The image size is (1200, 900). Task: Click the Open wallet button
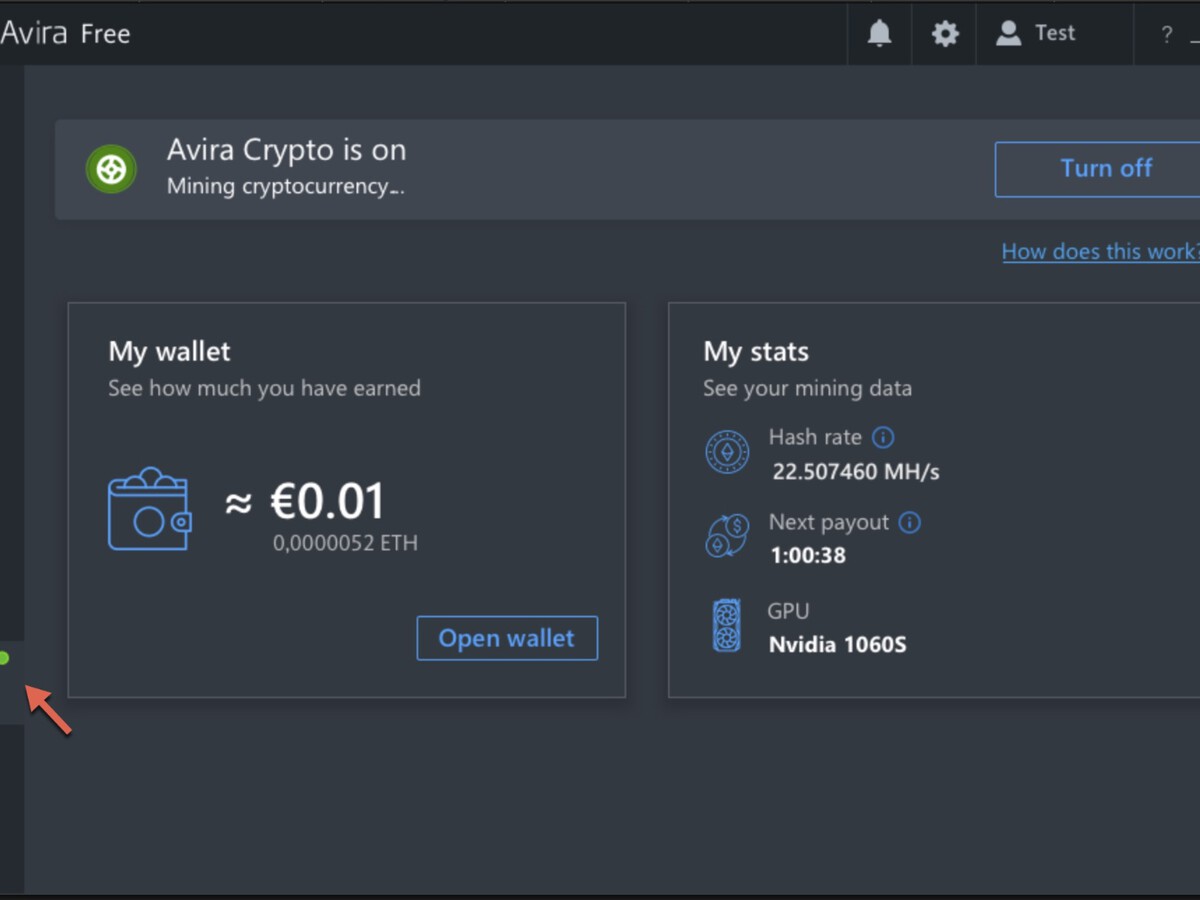[x=507, y=638]
